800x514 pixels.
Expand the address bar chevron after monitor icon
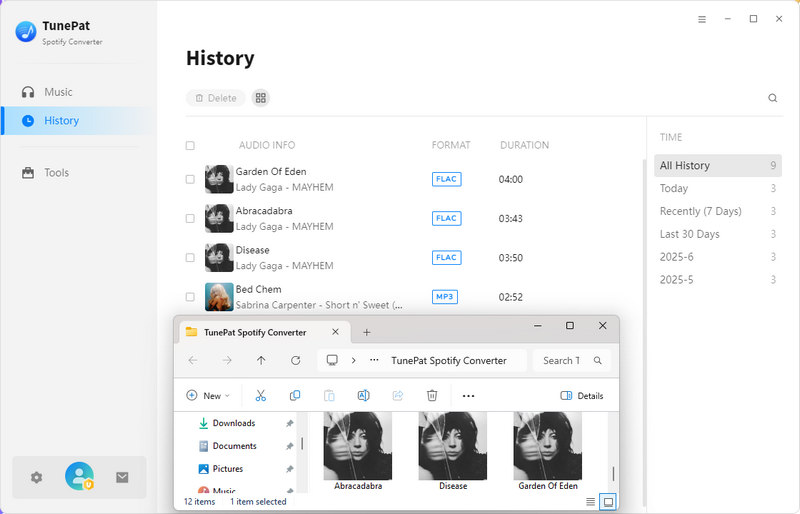354,360
